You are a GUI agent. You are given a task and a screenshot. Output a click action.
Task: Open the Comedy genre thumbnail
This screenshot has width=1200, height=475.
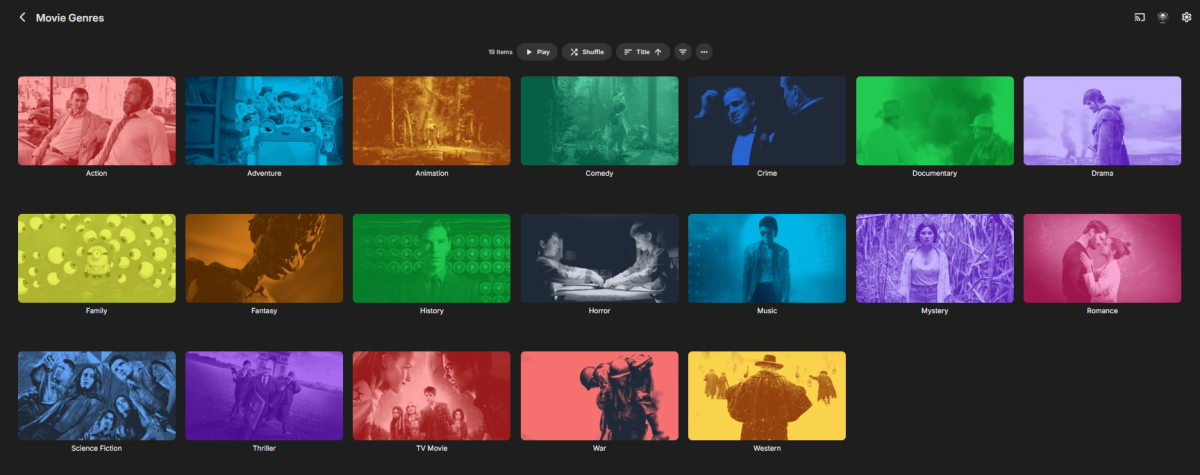600,121
